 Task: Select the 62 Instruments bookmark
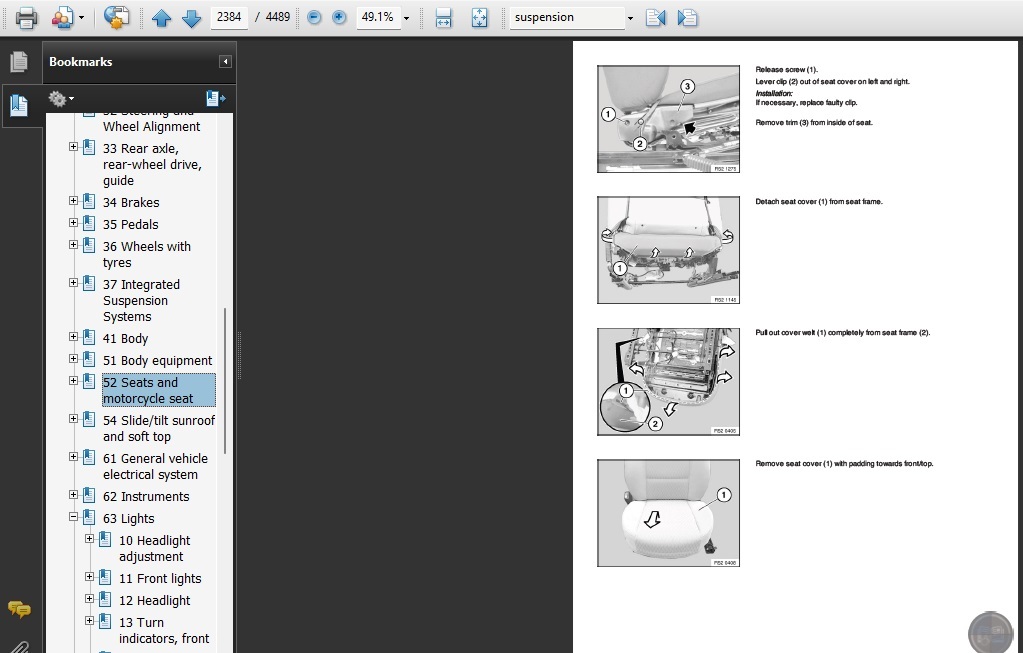pos(146,496)
